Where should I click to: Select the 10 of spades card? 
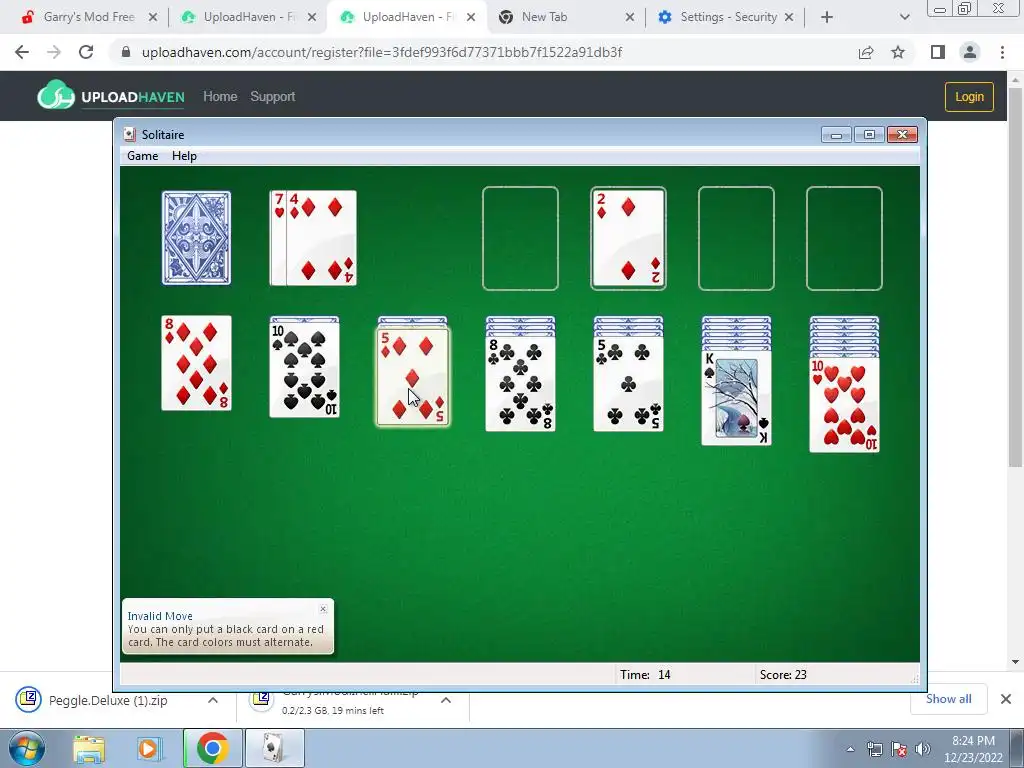tap(304, 370)
